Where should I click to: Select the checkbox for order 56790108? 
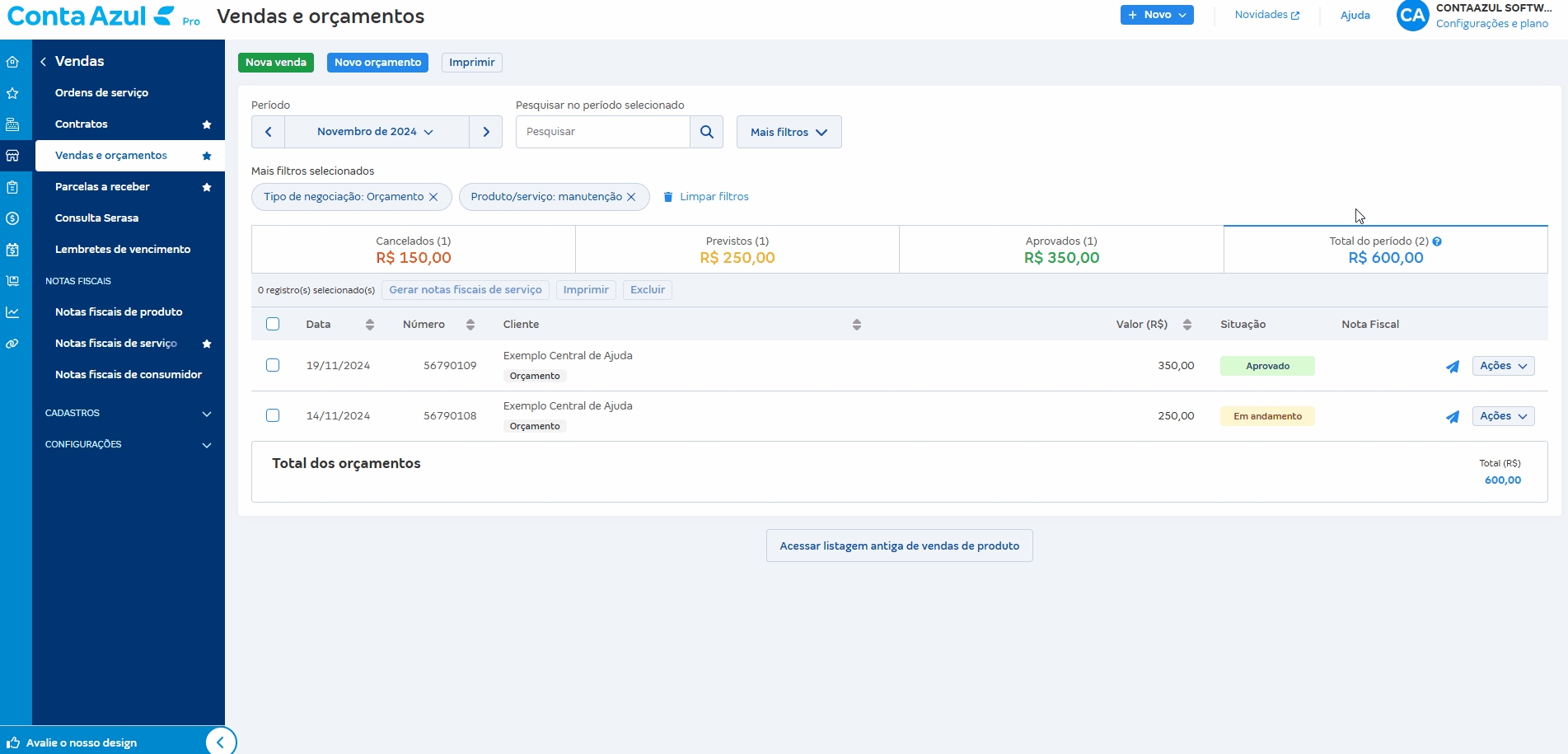coord(273,415)
